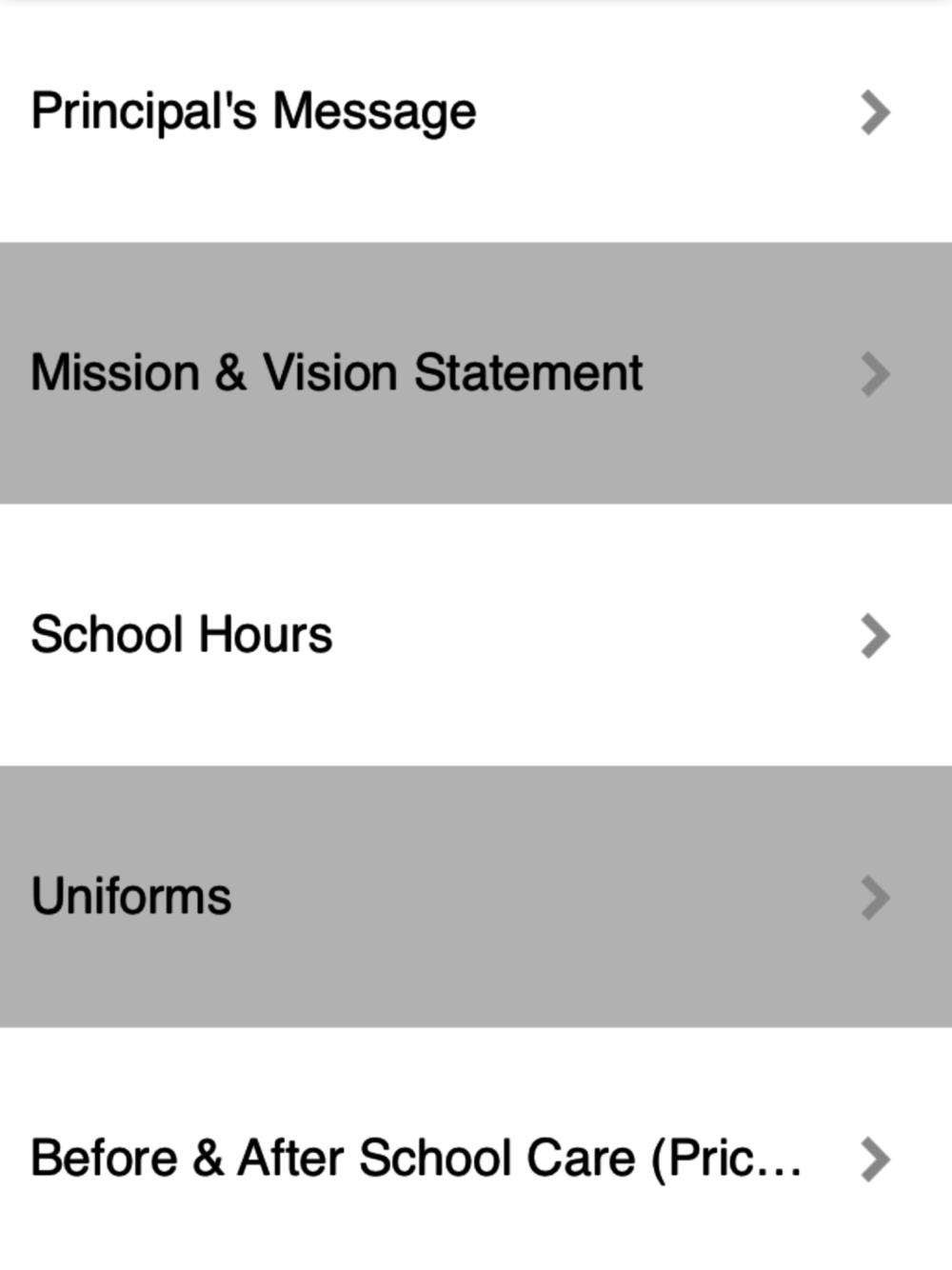Open Before & After School Care (Pric… item
This screenshot has width=952, height=1270.
pos(476,1148)
